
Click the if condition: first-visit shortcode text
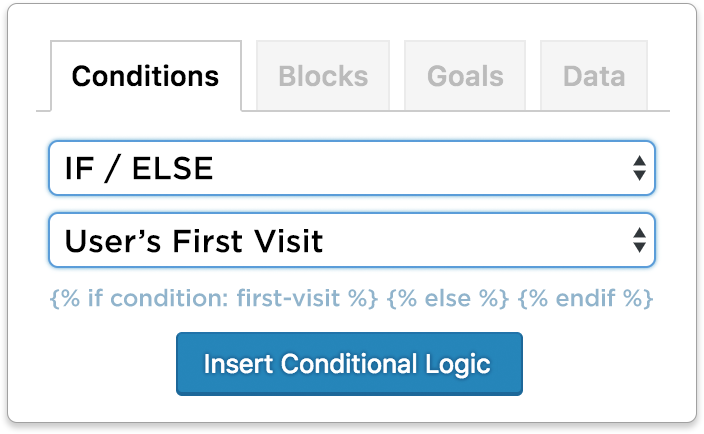(214, 298)
